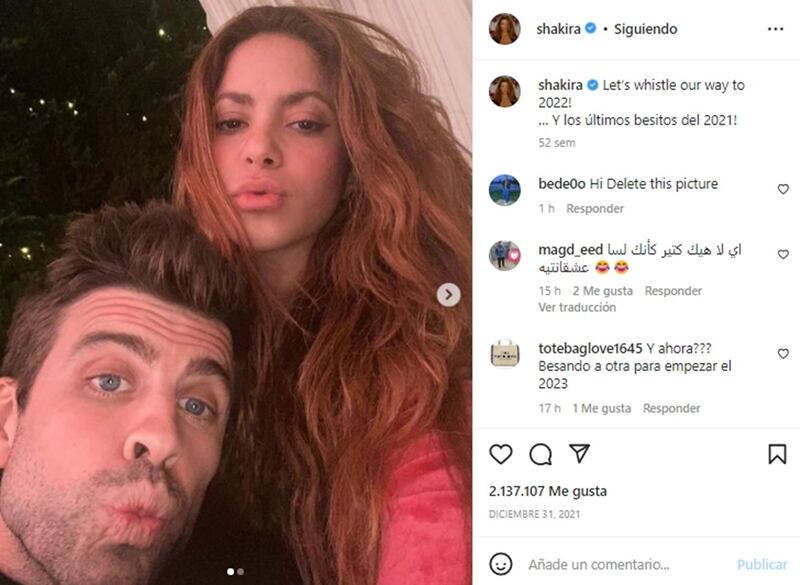
Task: Like the post with the heart icon
Action: tap(501, 453)
